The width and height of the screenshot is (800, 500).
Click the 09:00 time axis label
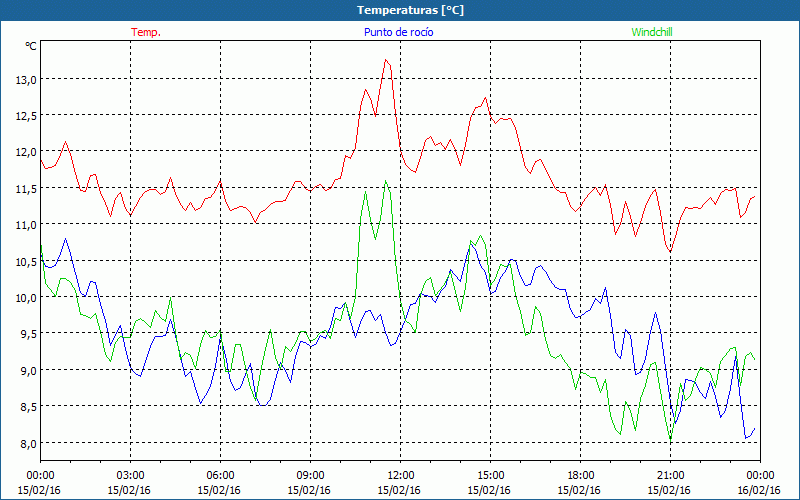tap(310, 476)
